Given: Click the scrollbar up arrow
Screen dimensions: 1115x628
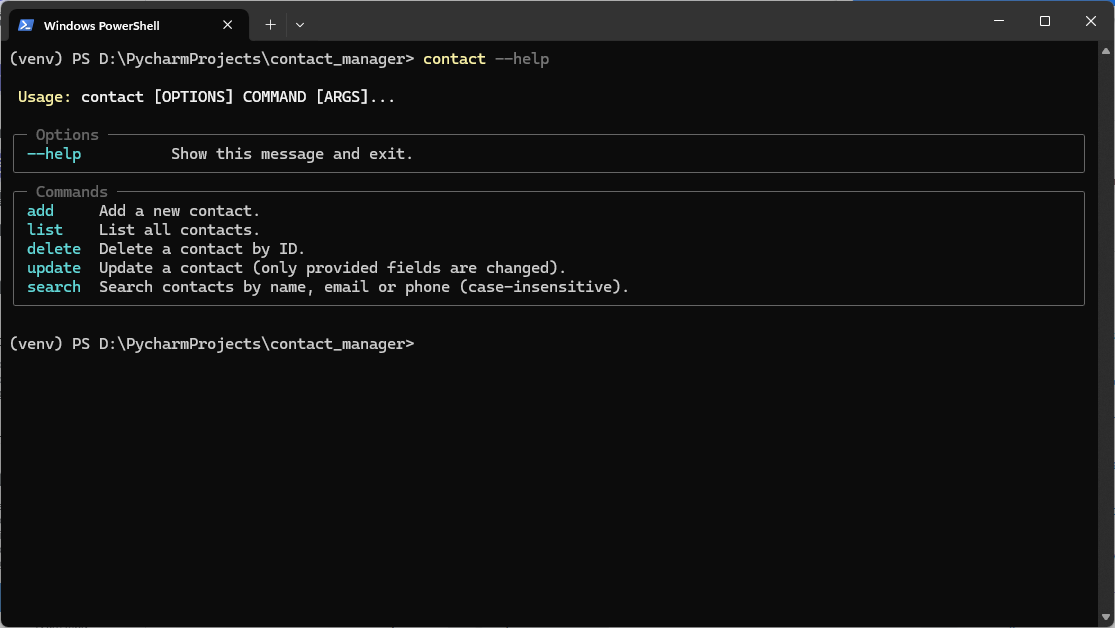Looking at the screenshot, I should click(1106, 50).
